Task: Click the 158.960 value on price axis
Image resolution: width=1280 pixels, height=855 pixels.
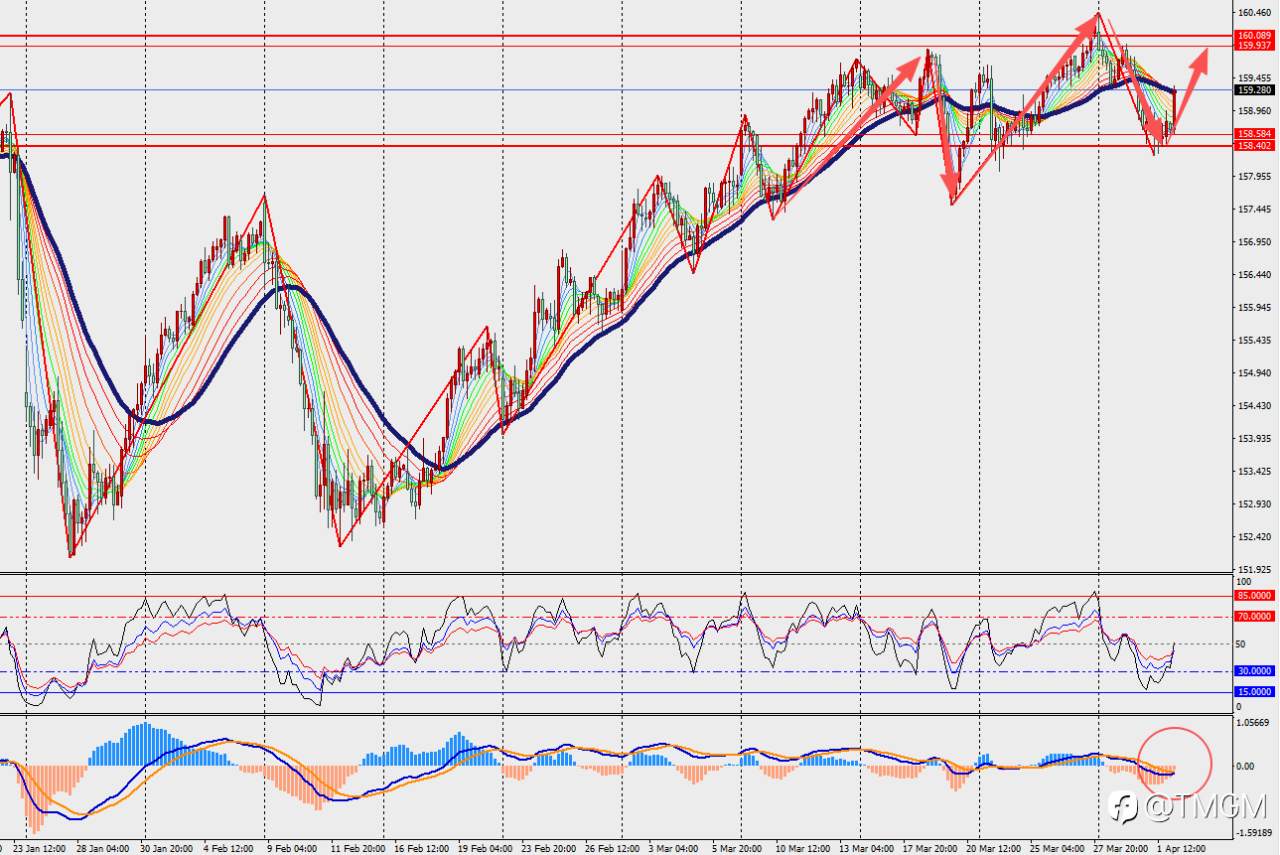Action: coord(1254,111)
